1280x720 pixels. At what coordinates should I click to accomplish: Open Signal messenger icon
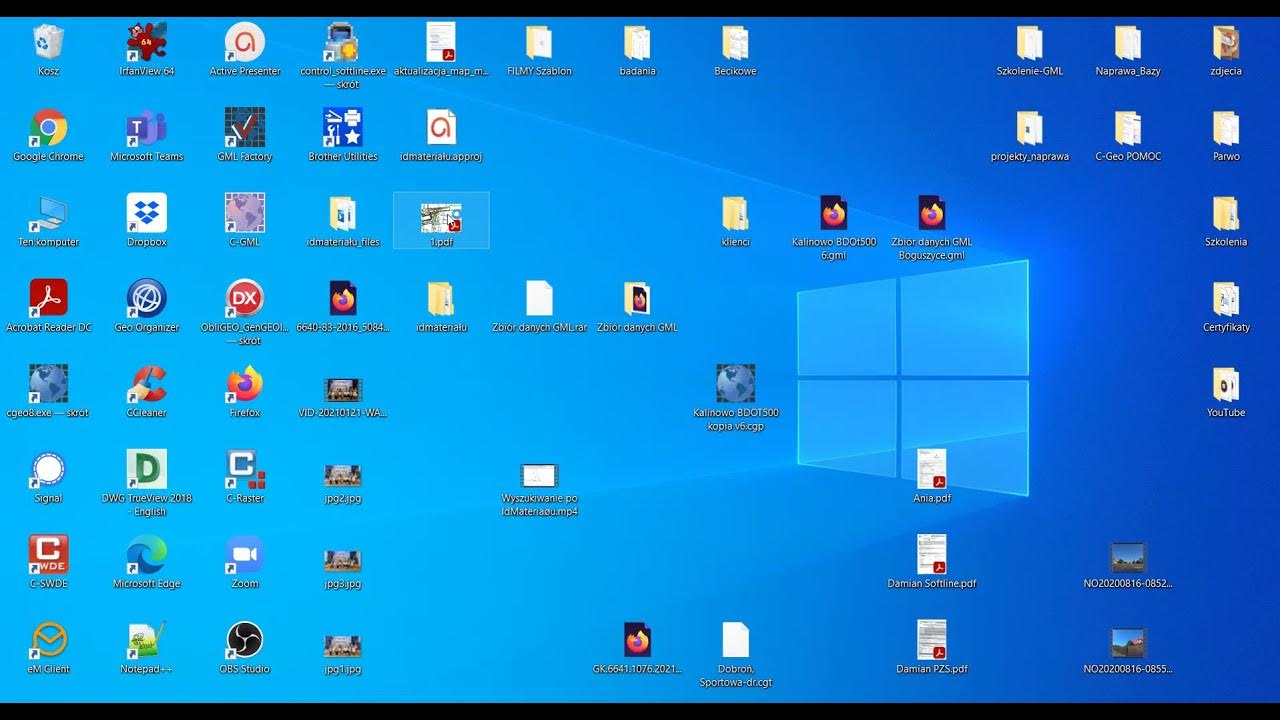point(48,470)
